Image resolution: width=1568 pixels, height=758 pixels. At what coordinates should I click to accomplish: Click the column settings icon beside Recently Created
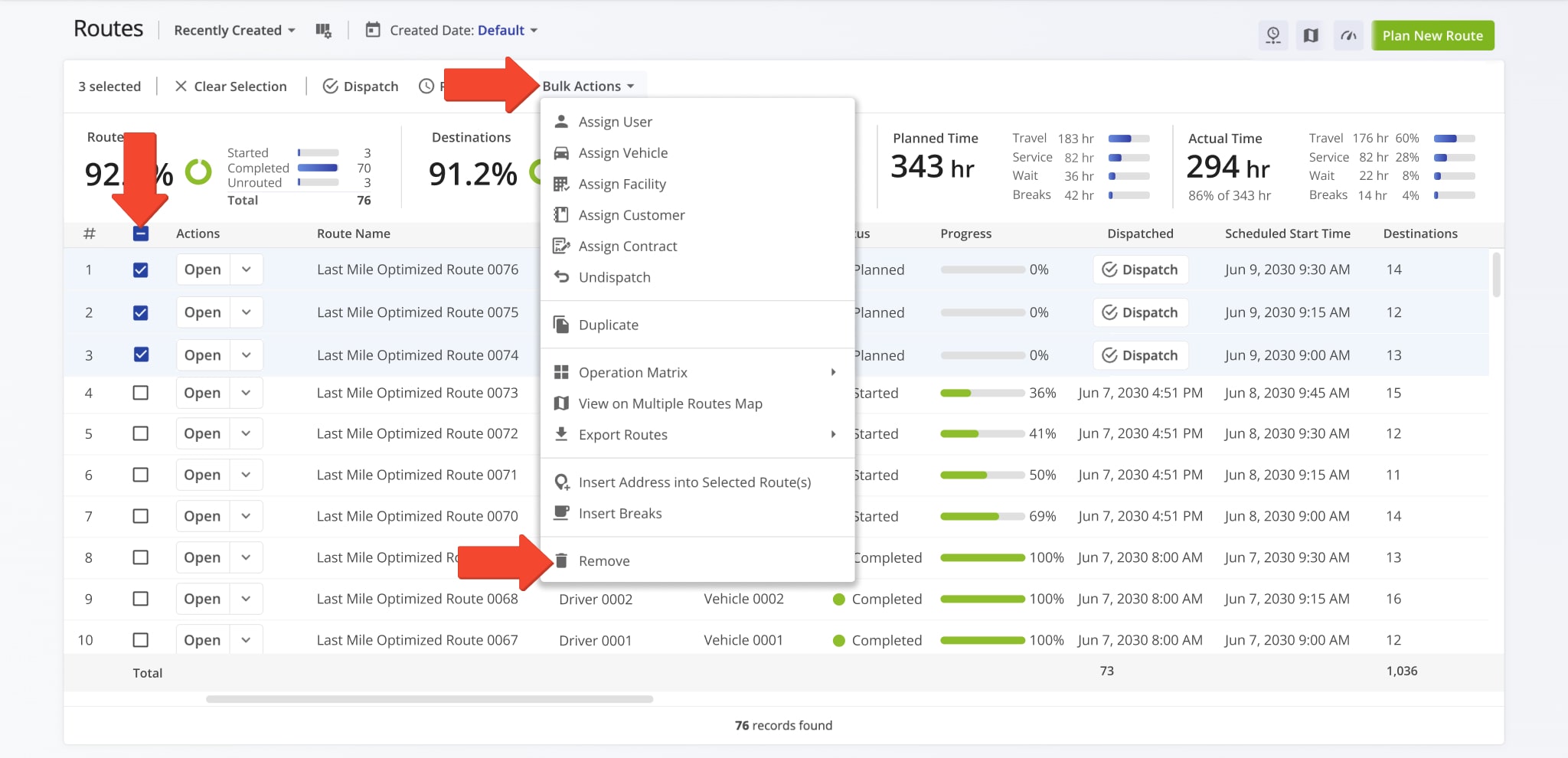(323, 31)
